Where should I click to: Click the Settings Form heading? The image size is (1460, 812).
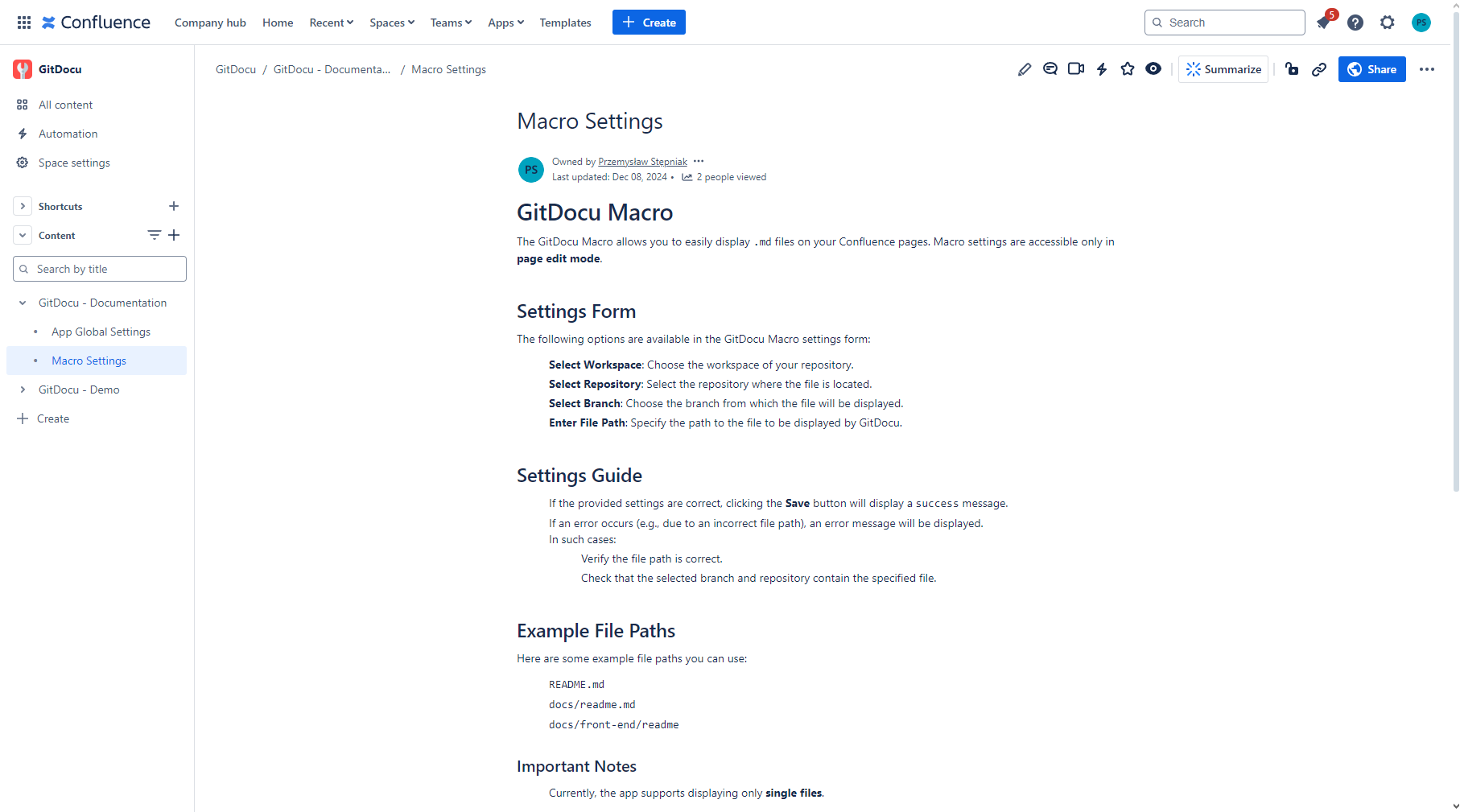576,311
